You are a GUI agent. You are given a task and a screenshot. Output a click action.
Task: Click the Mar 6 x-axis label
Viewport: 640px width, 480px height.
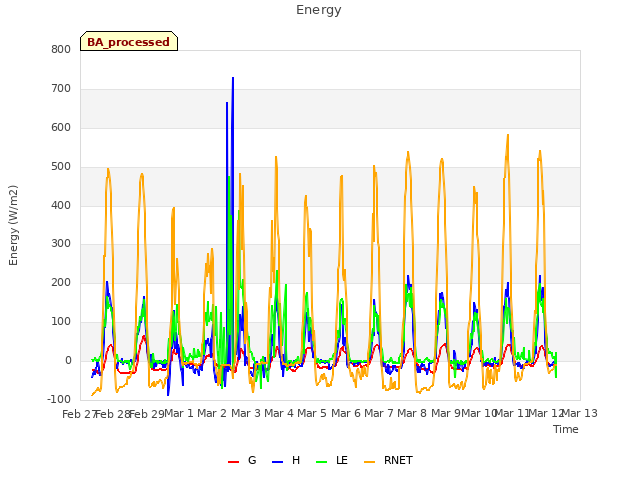pyautogui.click(x=346, y=413)
